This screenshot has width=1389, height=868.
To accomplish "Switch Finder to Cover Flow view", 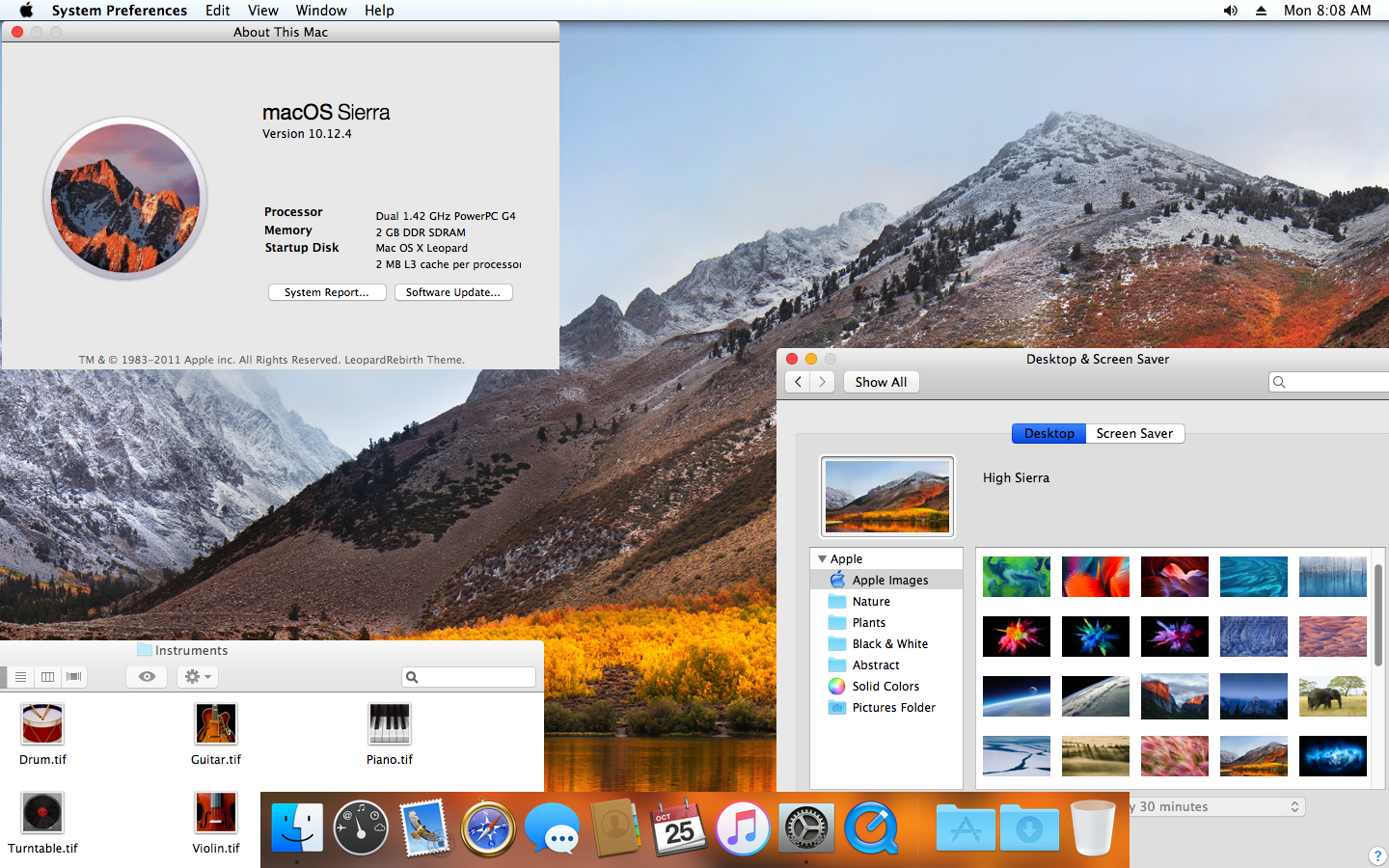I will tap(73, 677).
